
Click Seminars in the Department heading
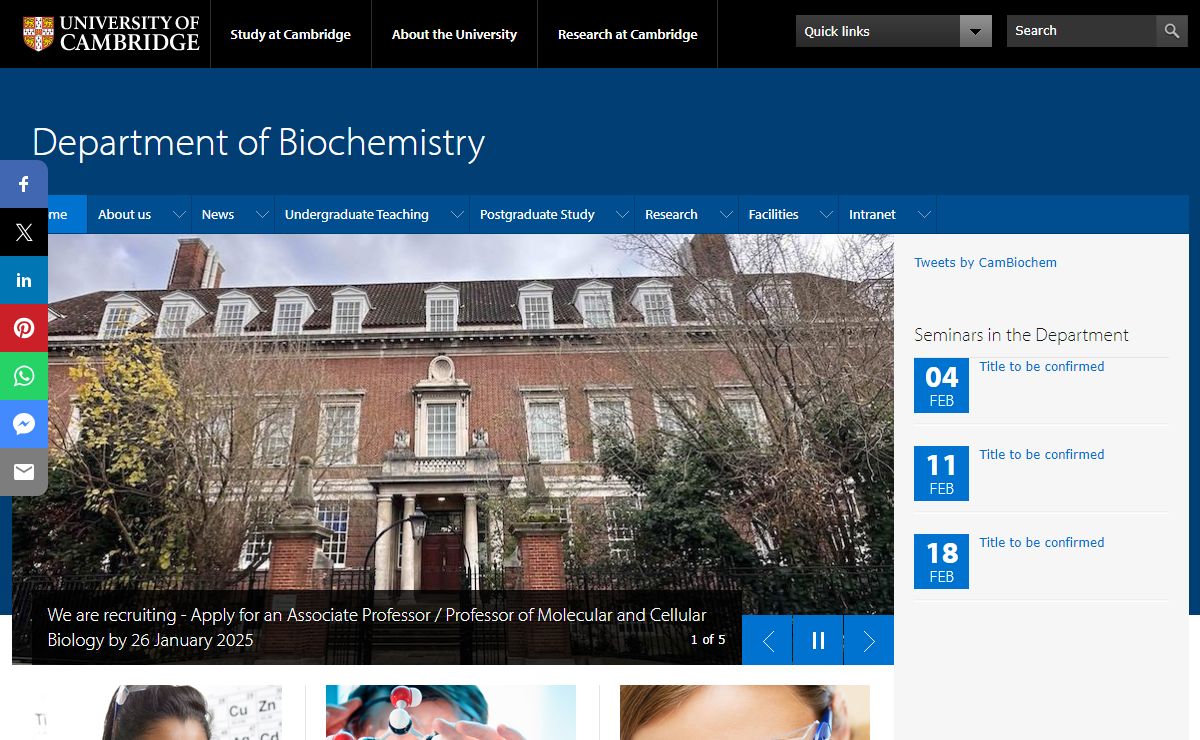pyautogui.click(x=1021, y=335)
